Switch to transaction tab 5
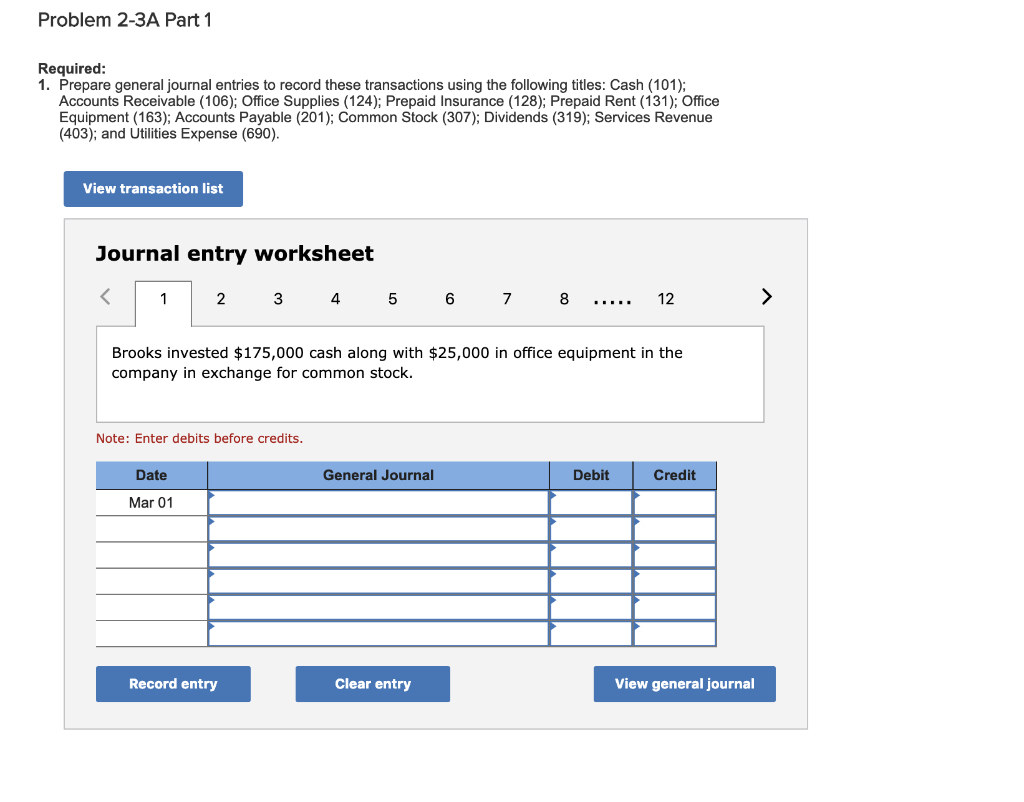 click(392, 298)
